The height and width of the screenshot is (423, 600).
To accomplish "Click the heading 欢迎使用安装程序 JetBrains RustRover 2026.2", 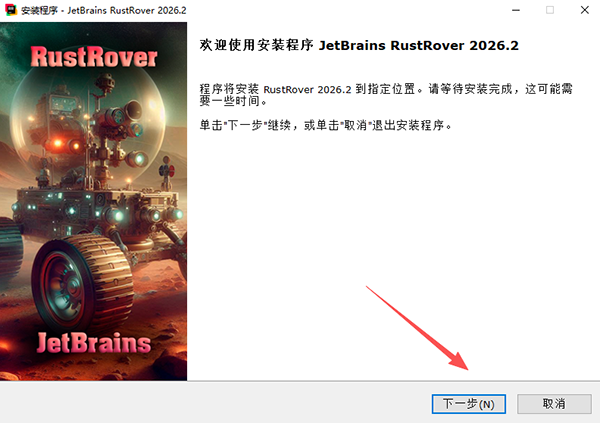I will (359, 45).
